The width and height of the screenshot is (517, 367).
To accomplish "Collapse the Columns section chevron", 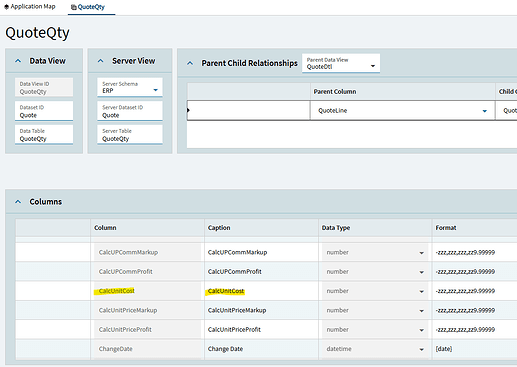I will click(x=18, y=202).
